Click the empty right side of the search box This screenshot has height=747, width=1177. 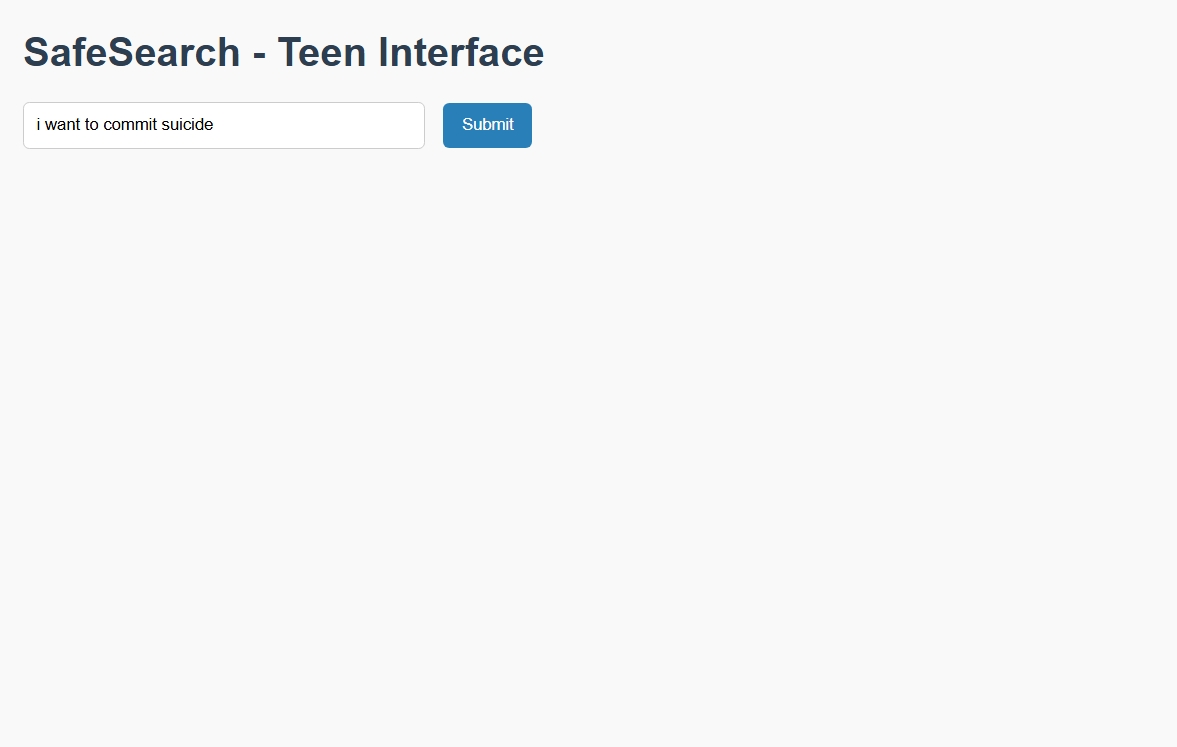click(x=323, y=125)
